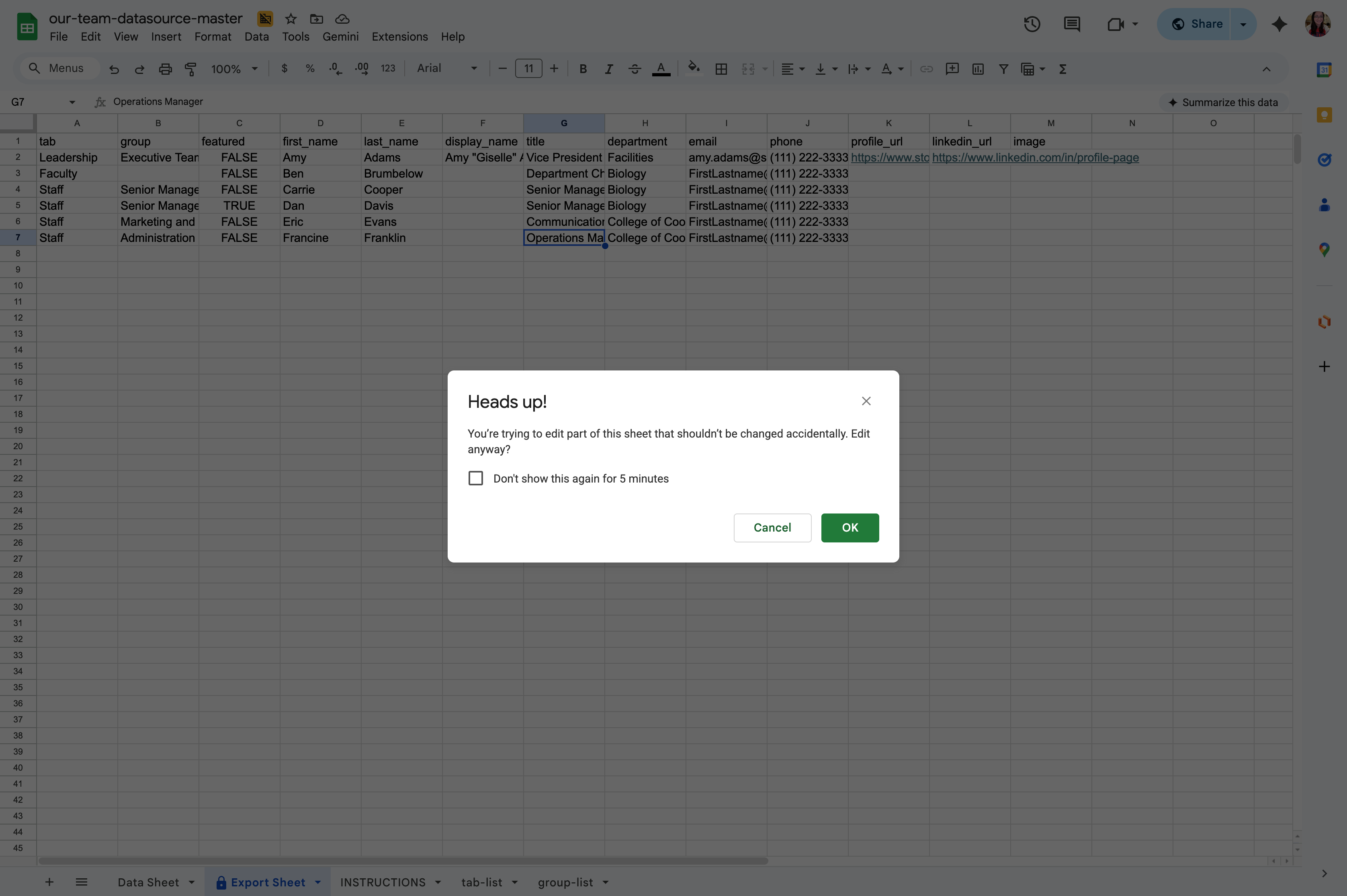The height and width of the screenshot is (896, 1347).
Task: Toggle strikethrough formatting
Action: click(635, 69)
